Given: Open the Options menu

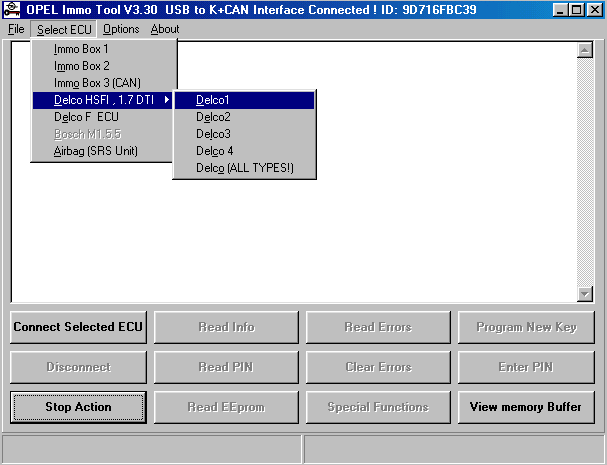Looking at the screenshot, I should [x=121, y=29].
